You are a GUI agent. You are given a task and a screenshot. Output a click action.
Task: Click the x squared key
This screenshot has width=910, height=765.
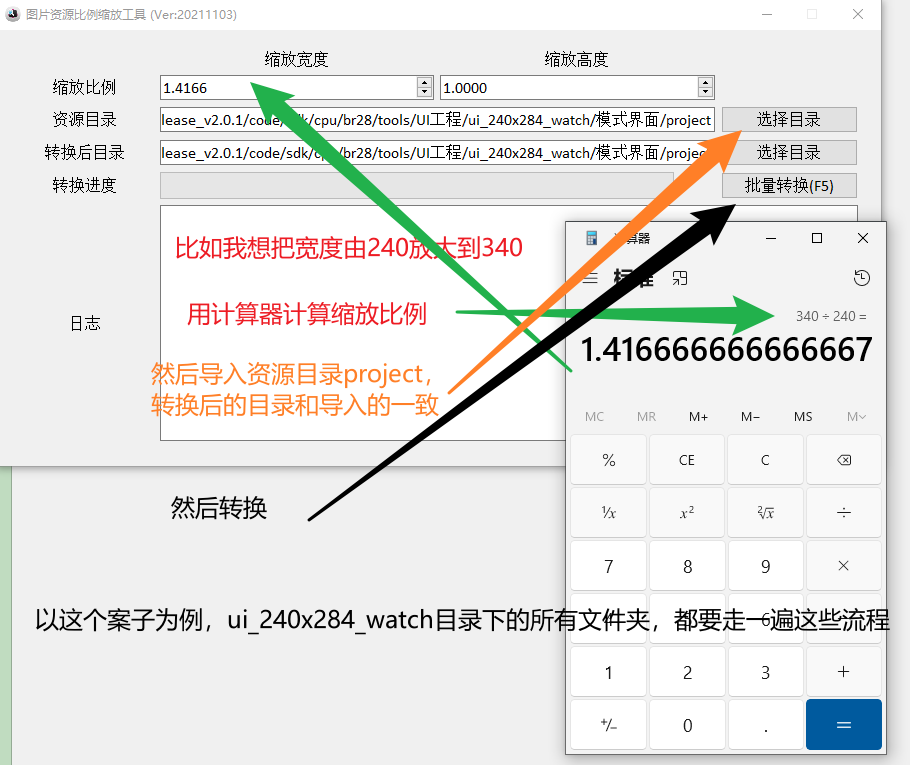(687, 513)
